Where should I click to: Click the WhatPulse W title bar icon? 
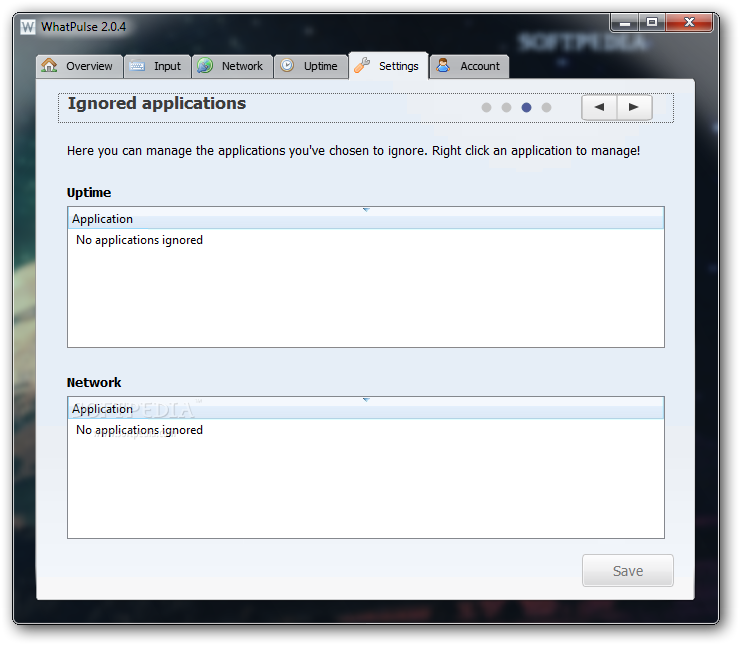tap(28, 27)
